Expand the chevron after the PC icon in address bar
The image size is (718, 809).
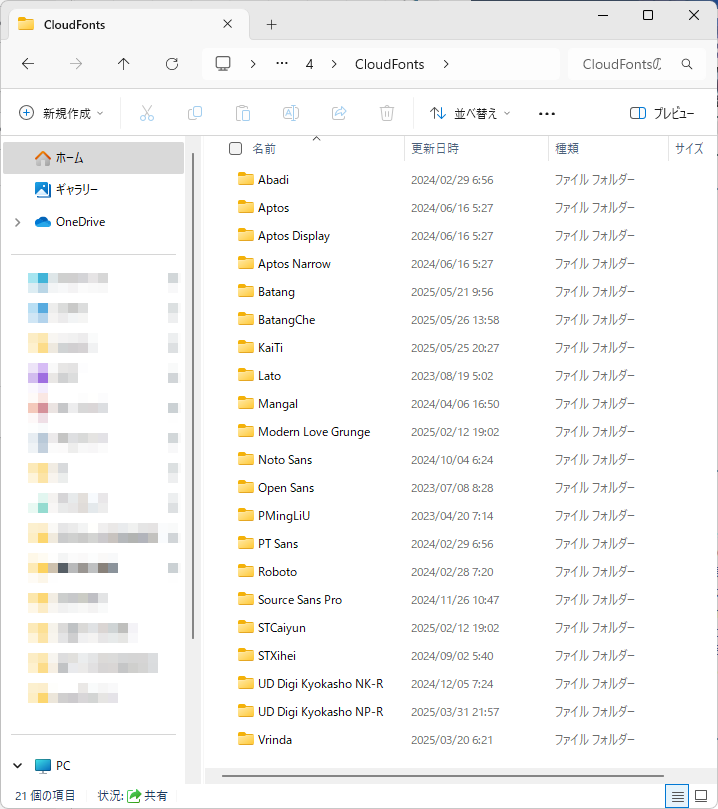click(253, 64)
